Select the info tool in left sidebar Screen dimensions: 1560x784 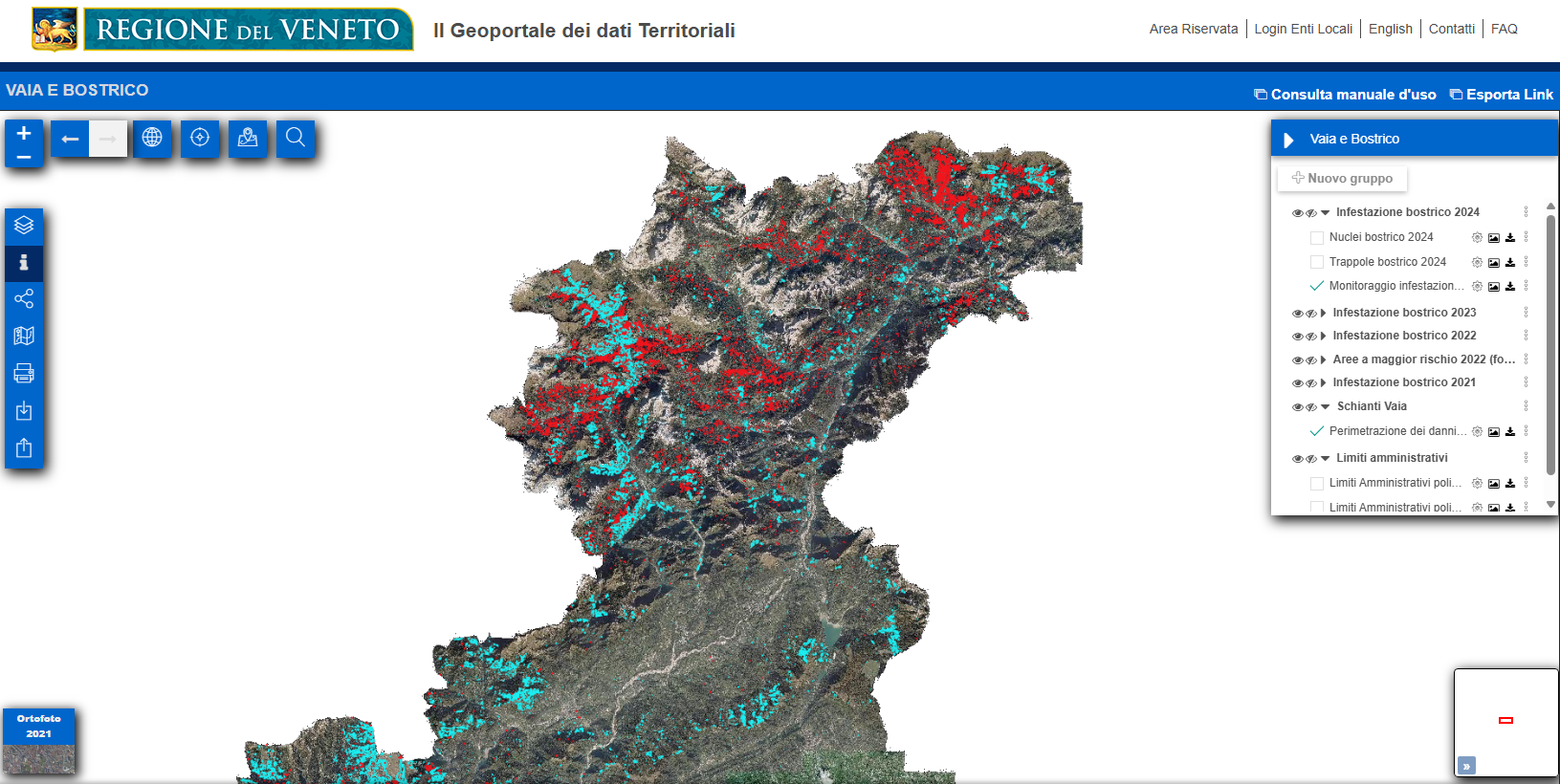[24, 262]
